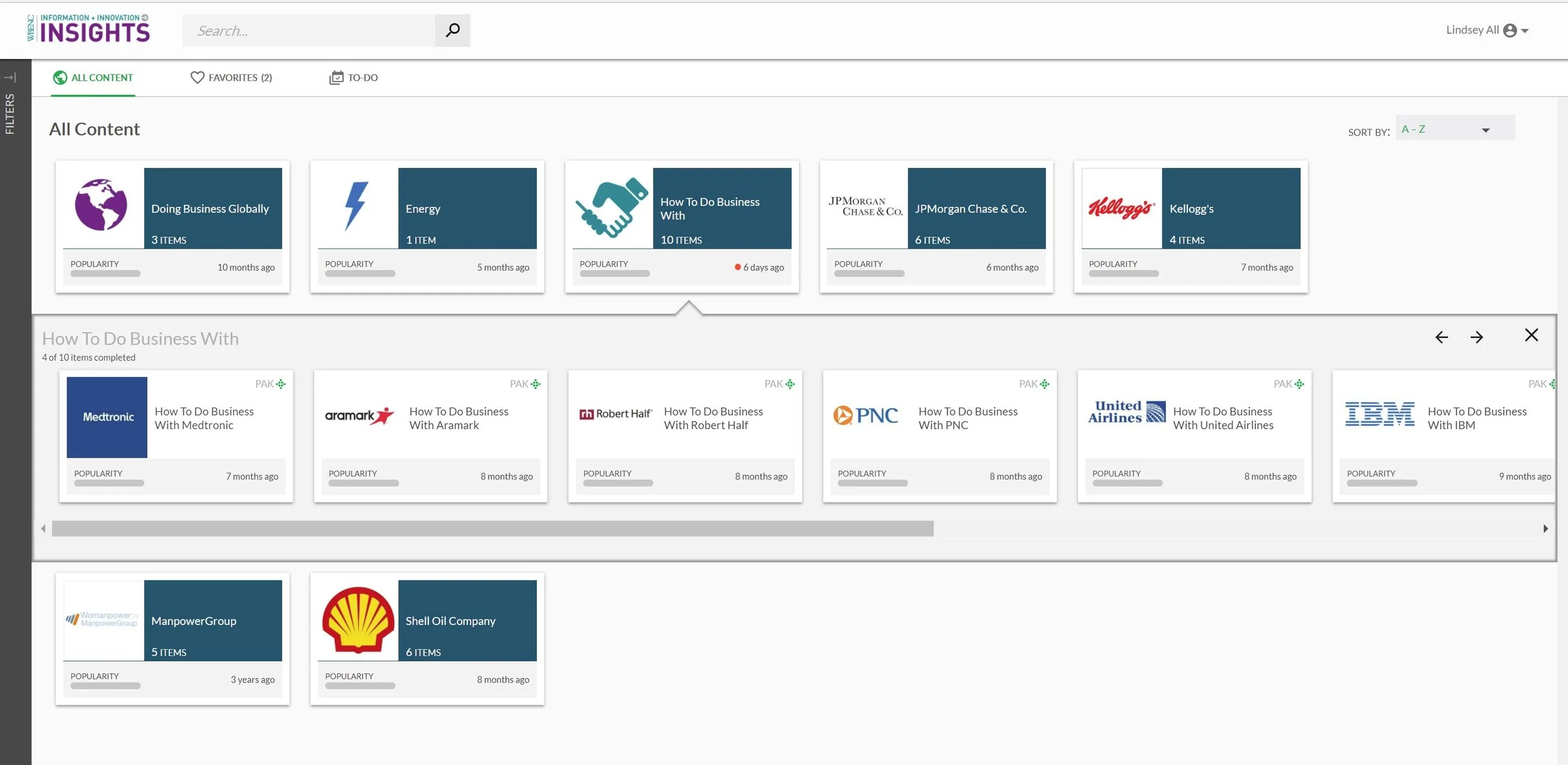This screenshot has height=765, width=1568.
Task: Close the How To Do Business With panel
Action: pyautogui.click(x=1531, y=335)
